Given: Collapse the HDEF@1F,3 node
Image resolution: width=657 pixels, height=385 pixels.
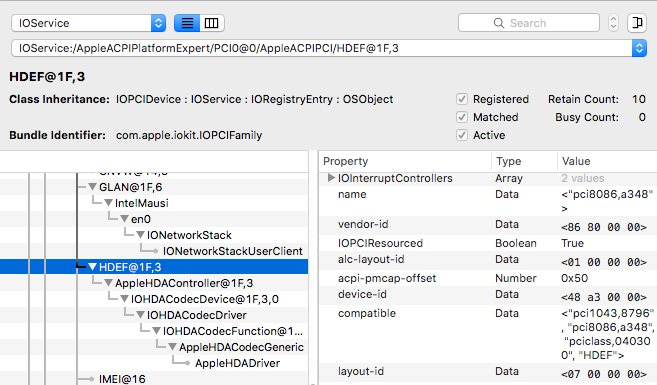Looking at the screenshot, I should [x=93, y=267].
